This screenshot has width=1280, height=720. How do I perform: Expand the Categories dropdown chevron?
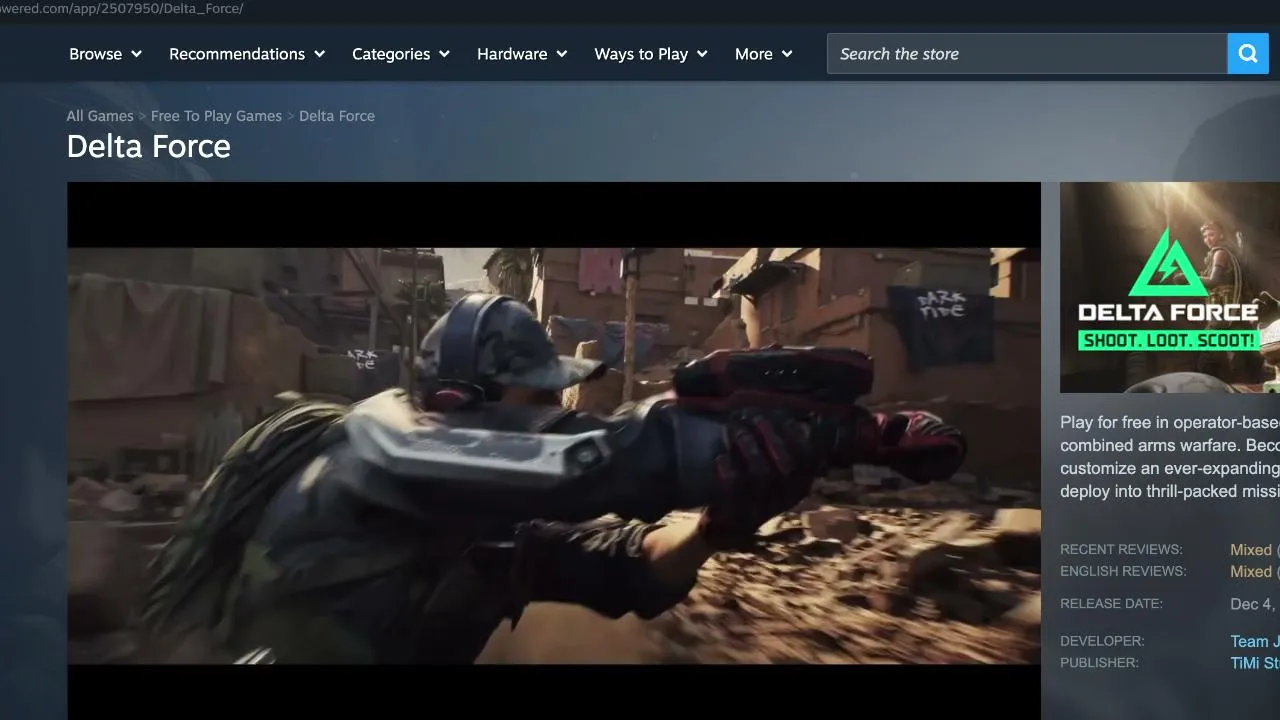(444, 54)
